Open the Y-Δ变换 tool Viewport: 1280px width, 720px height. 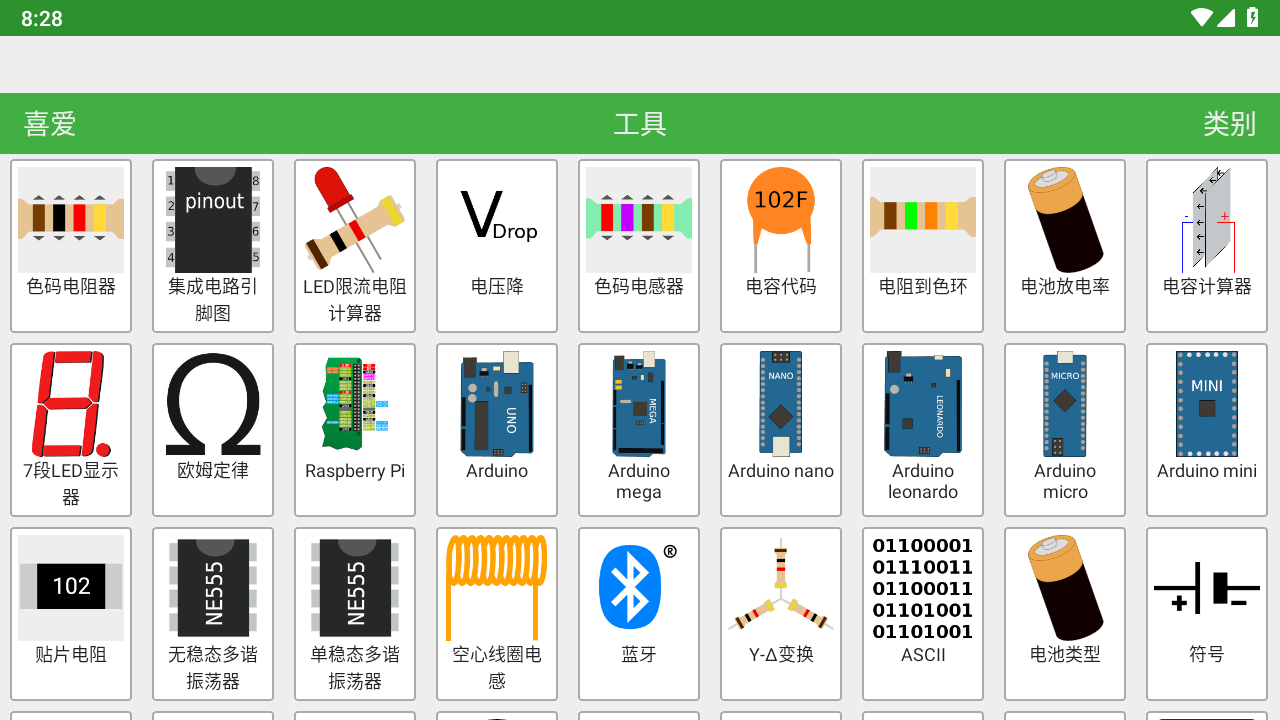pos(781,614)
